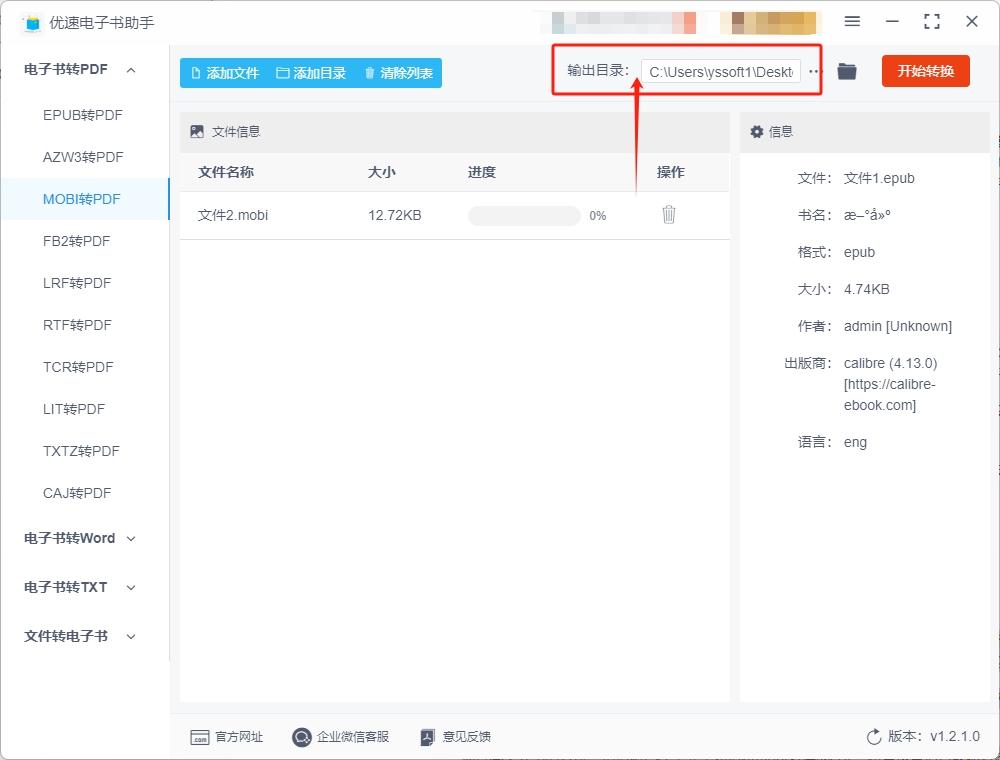Select AZW3转PDF in sidebar
Image resolution: width=1000 pixels, height=760 pixels.
click(83, 157)
